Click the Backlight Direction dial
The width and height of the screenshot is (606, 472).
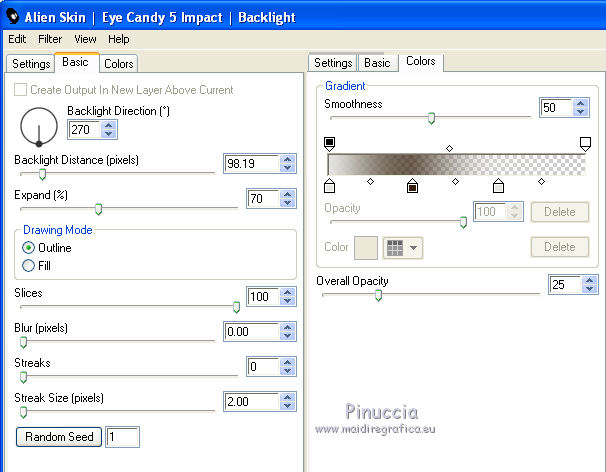tap(39, 127)
